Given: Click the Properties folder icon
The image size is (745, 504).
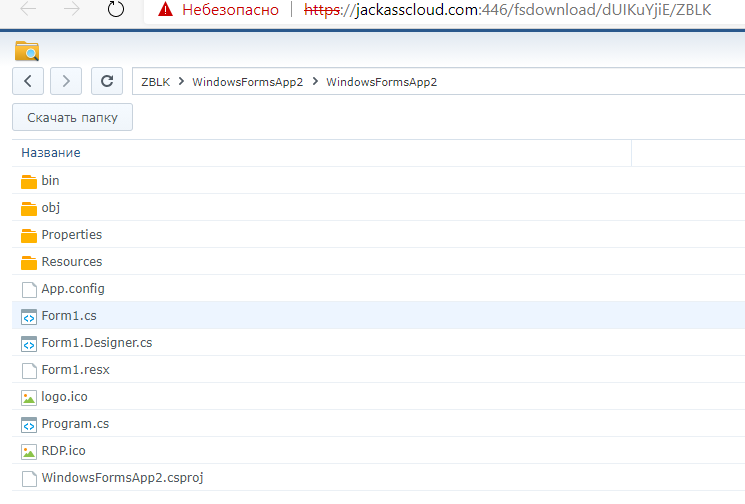Looking at the screenshot, I should (x=29, y=236).
